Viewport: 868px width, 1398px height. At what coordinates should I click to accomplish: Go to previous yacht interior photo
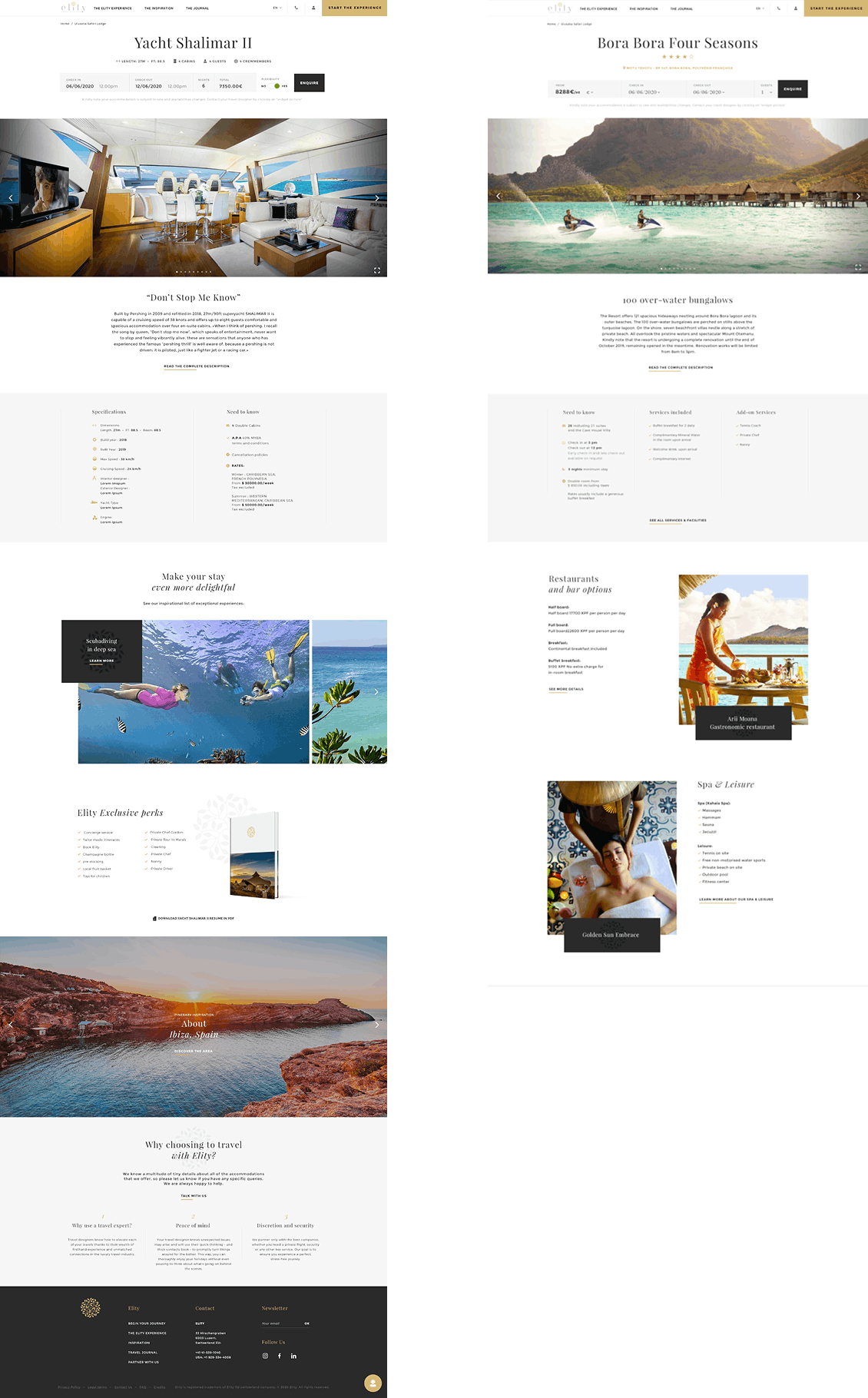[11, 197]
